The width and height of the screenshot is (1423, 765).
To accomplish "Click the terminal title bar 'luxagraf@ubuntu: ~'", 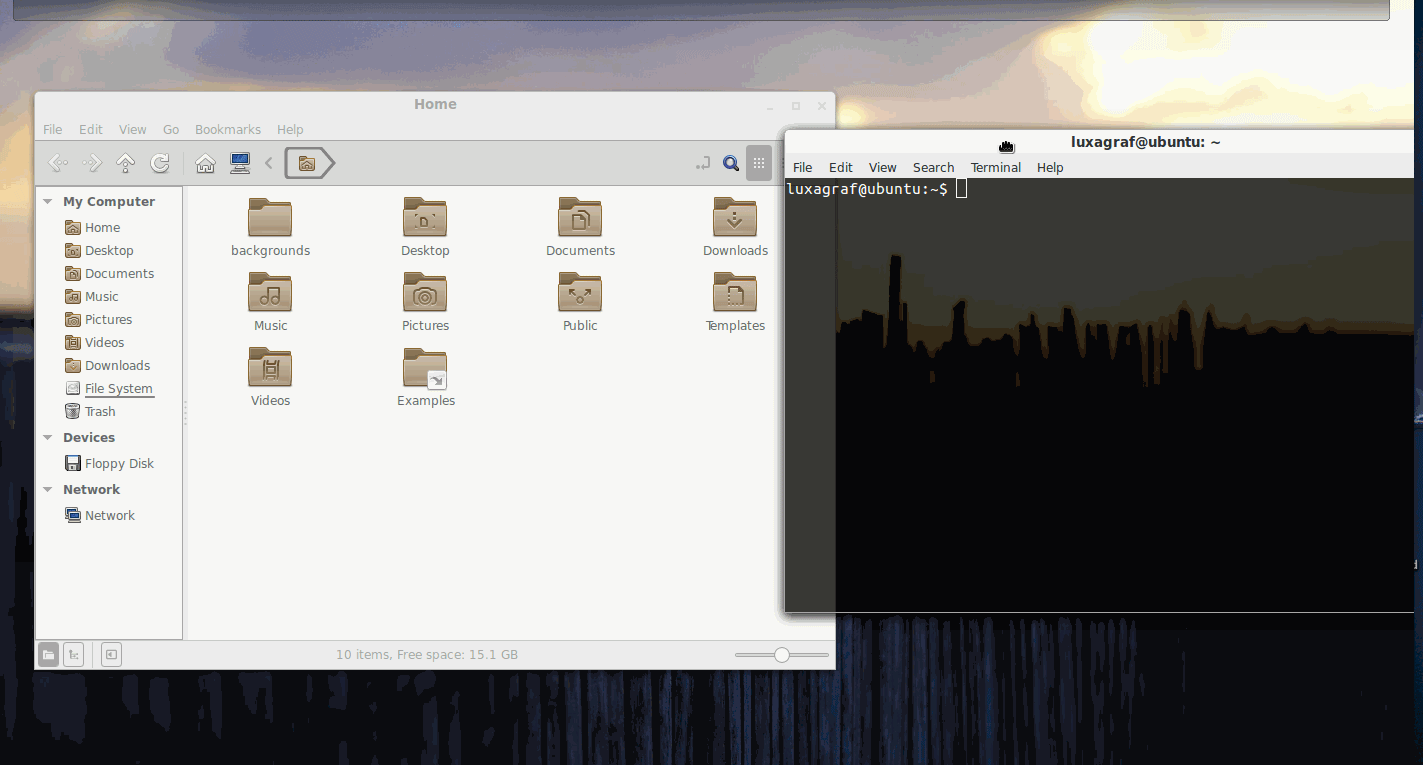I will (1146, 142).
